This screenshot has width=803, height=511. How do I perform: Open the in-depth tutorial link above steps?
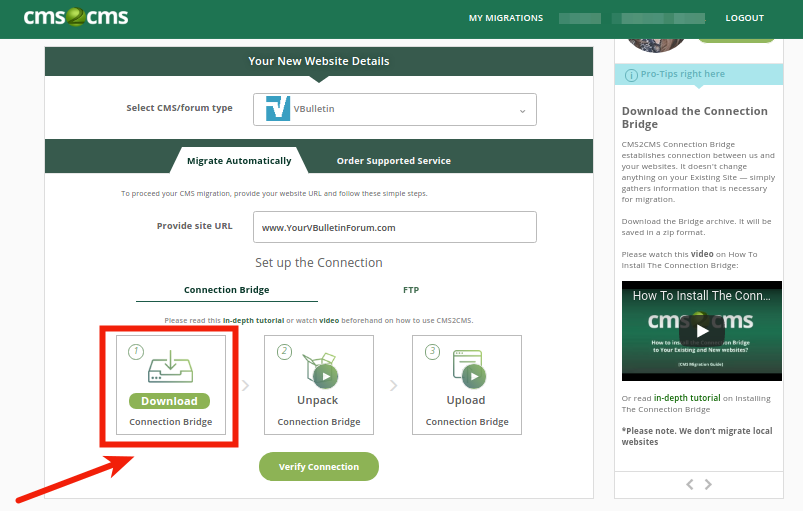click(253, 321)
